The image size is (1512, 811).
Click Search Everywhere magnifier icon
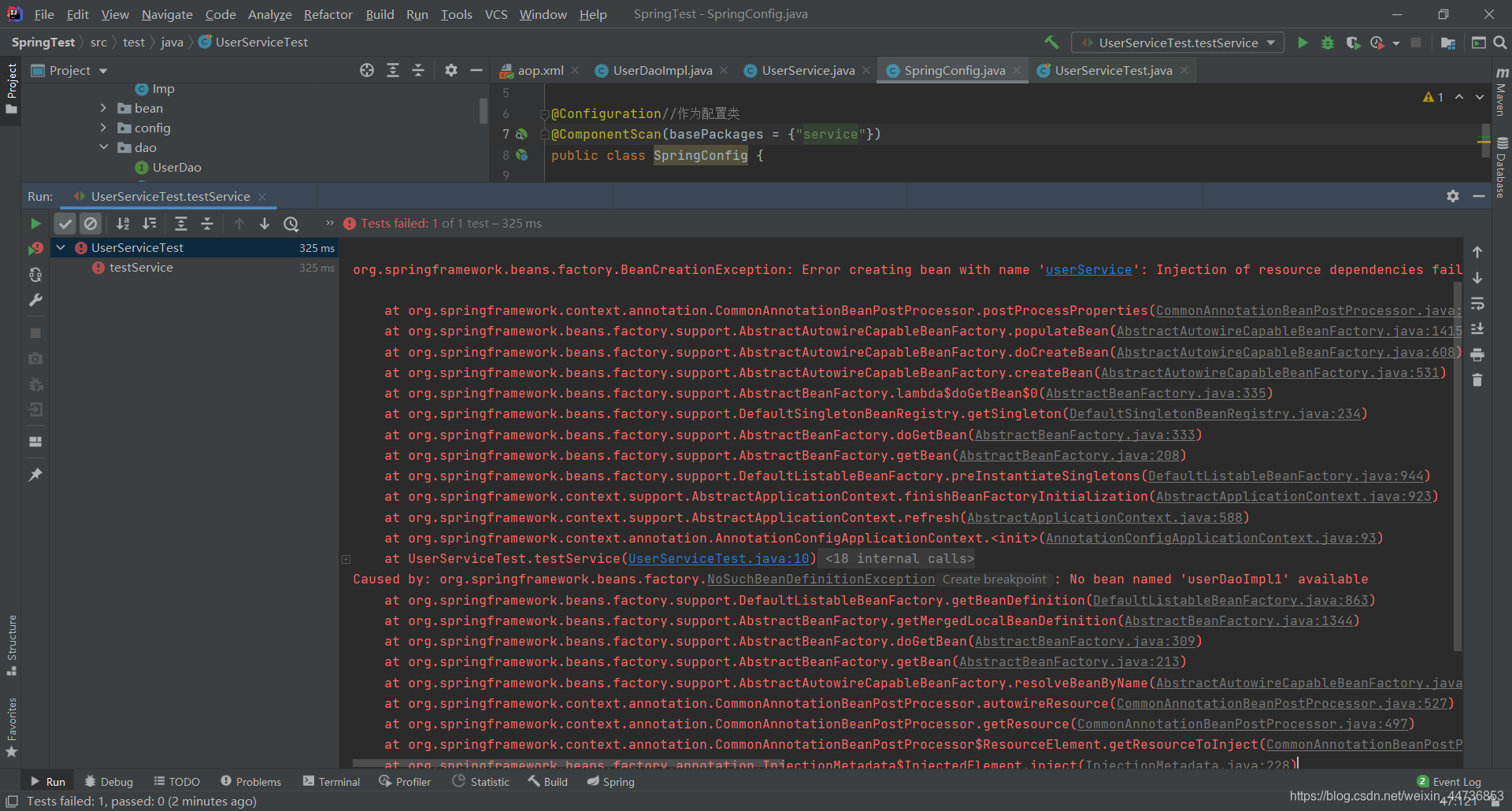pos(1500,43)
